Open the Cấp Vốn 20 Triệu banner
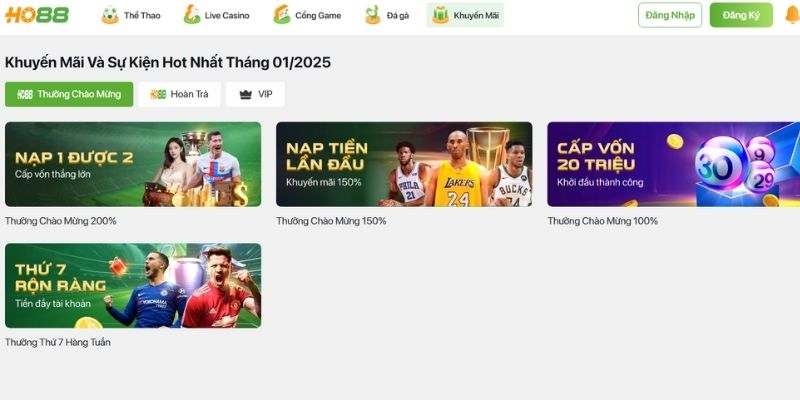Image resolution: width=800 pixels, height=400 pixels. pos(673,164)
